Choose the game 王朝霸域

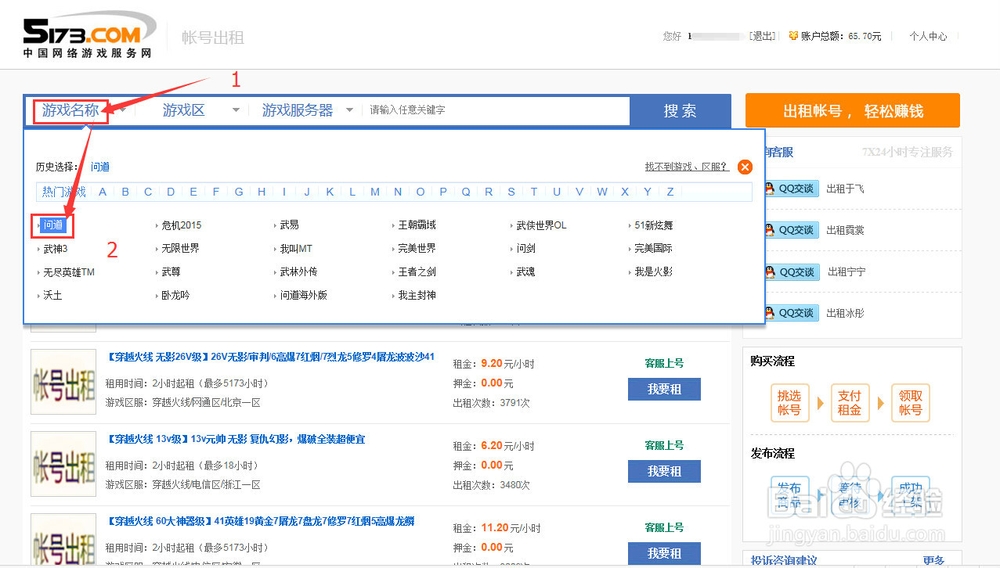point(417,225)
